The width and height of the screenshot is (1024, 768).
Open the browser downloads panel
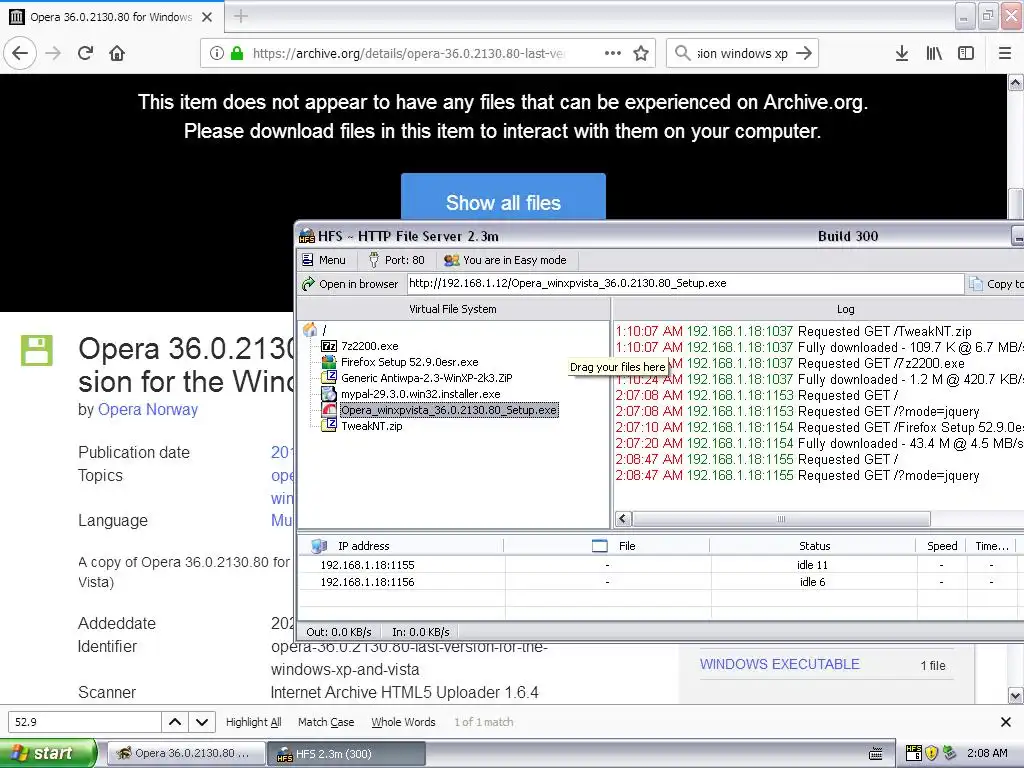point(902,53)
